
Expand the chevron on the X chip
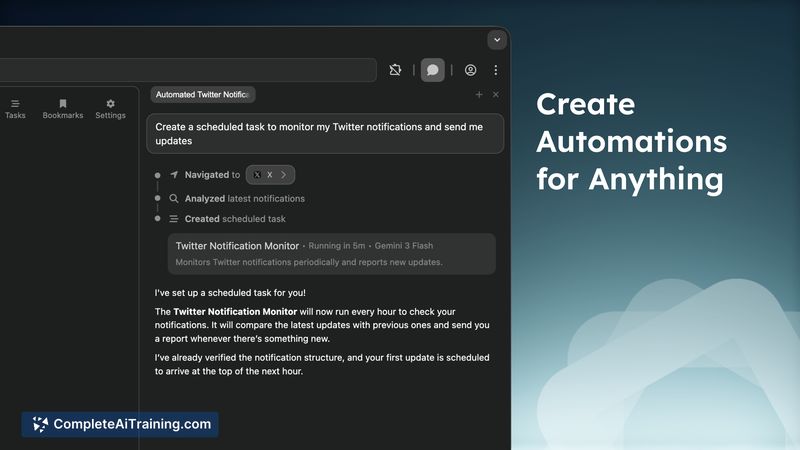pos(284,174)
